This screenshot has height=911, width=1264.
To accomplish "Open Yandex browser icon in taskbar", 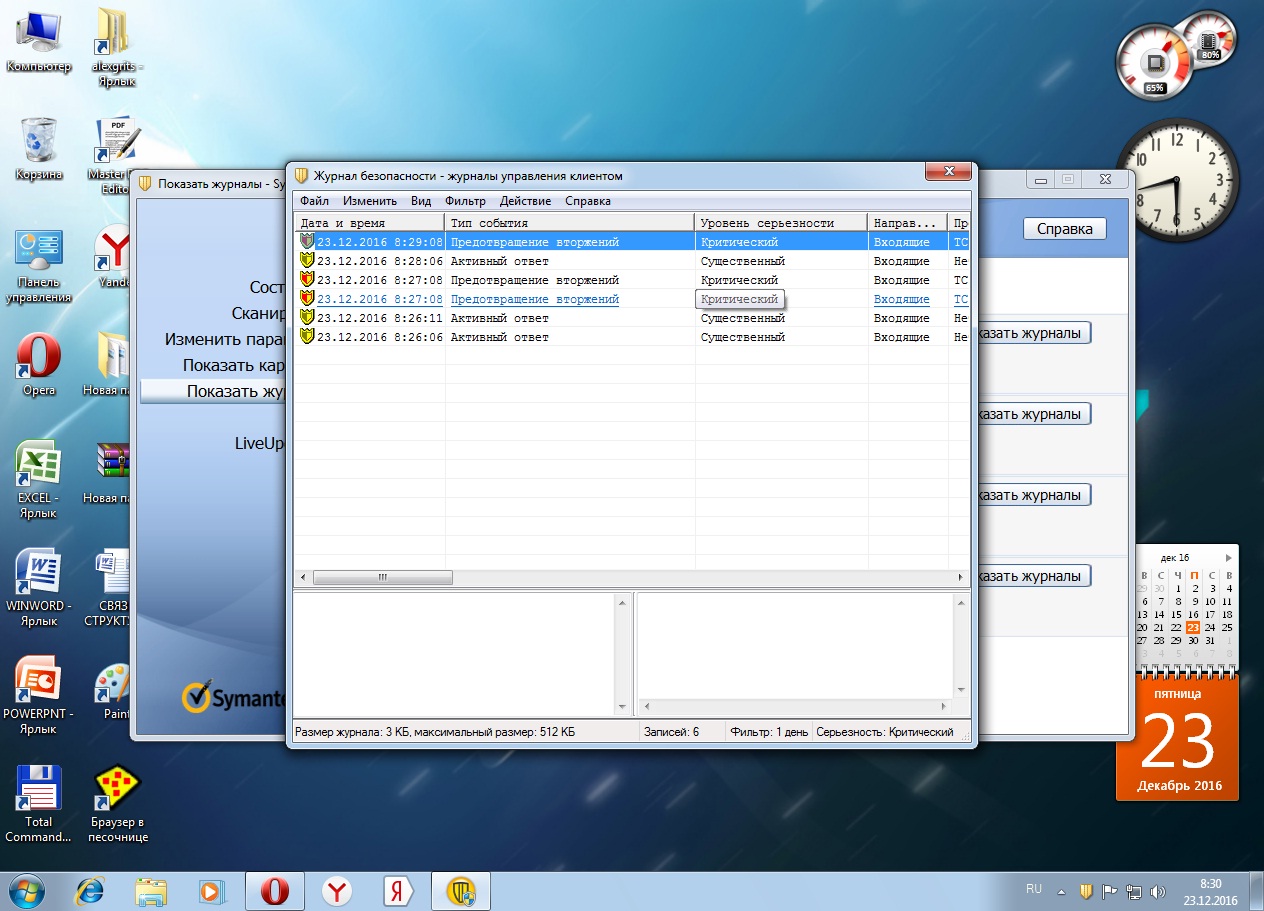I will pos(337,890).
